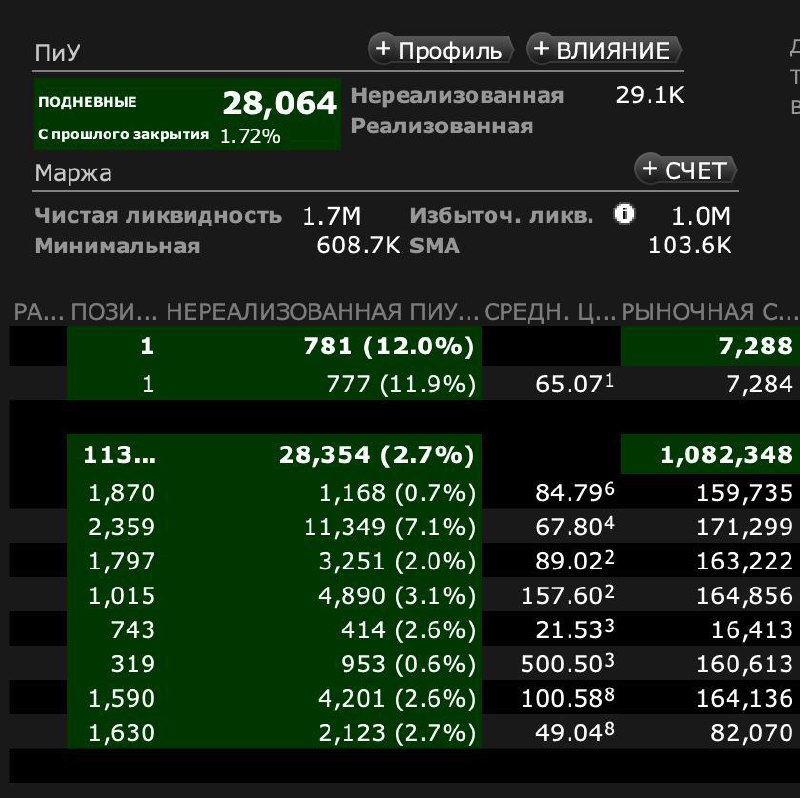Select the summary row showing 28,354 (2.7%)
The width and height of the screenshot is (800, 798).
pyautogui.click(x=405, y=454)
